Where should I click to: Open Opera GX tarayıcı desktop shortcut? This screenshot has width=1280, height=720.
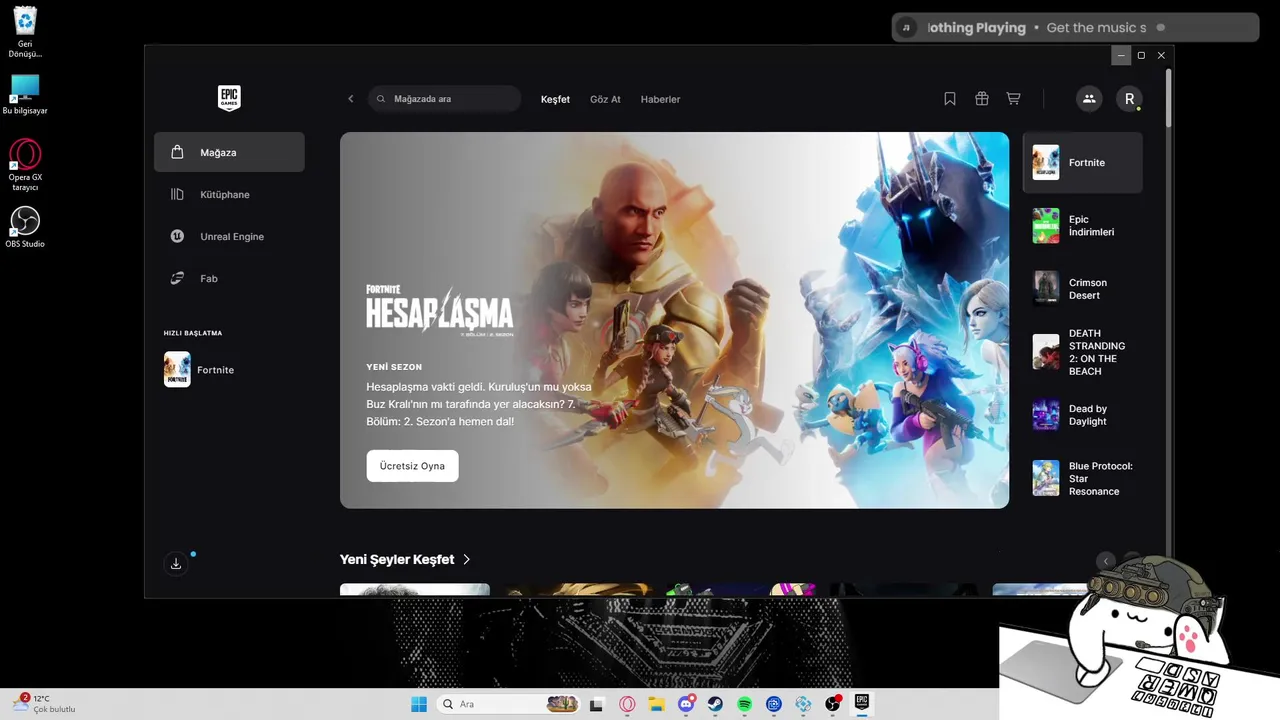tap(25, 165)
